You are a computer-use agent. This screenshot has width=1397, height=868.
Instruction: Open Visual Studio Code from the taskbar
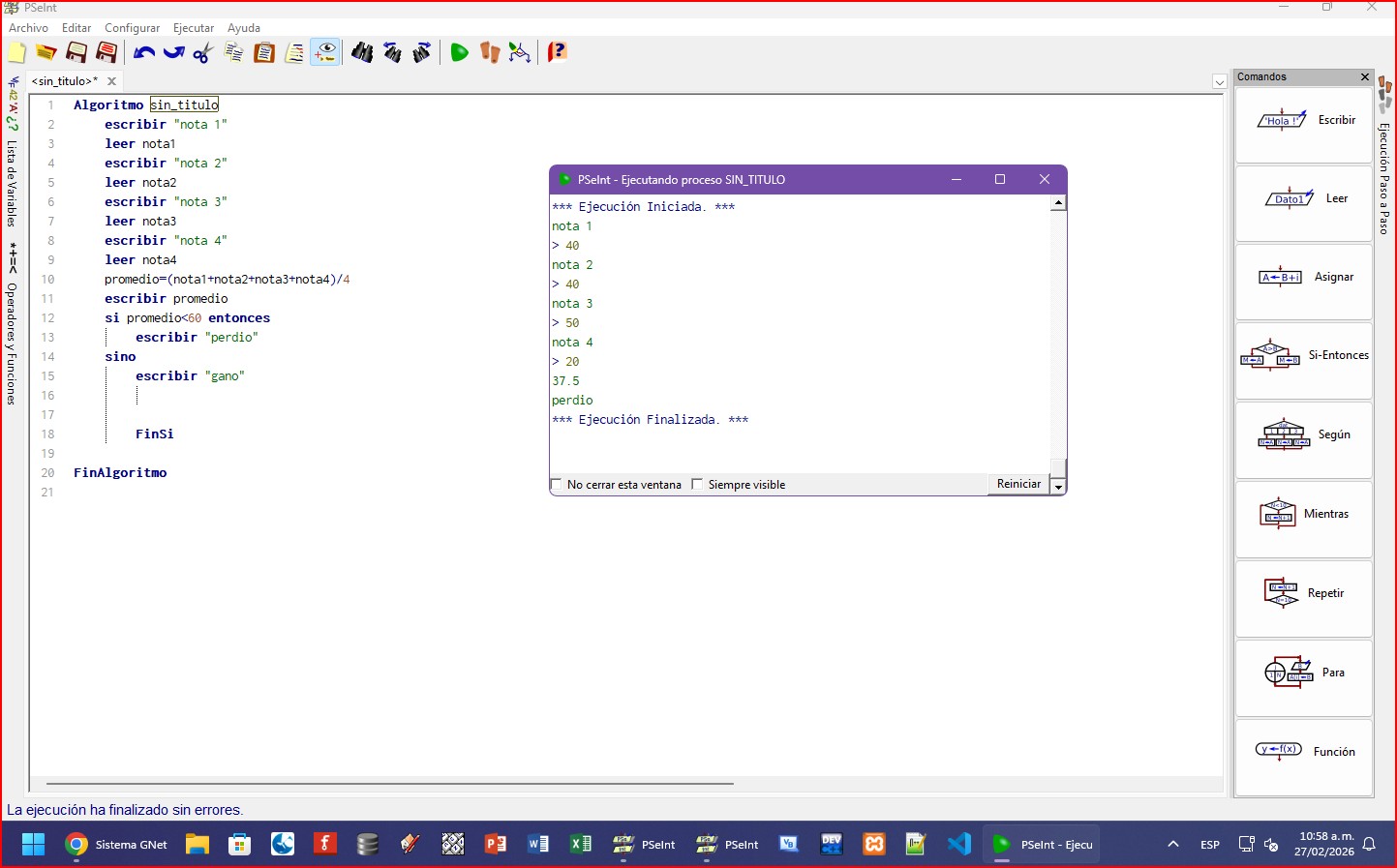point(958,844)
